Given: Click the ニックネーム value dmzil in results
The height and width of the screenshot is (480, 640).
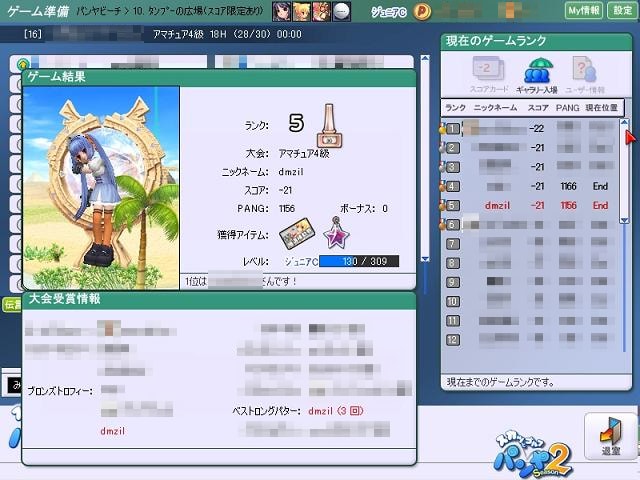Looking at the screenshot, I should pyautogui.click(x=291, y=172).
